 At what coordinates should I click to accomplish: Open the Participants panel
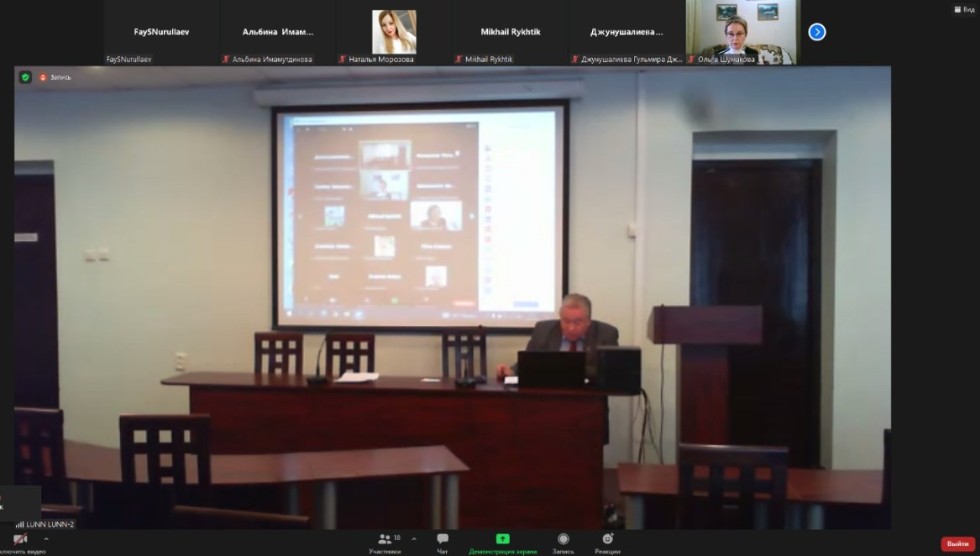click(384, 542)
